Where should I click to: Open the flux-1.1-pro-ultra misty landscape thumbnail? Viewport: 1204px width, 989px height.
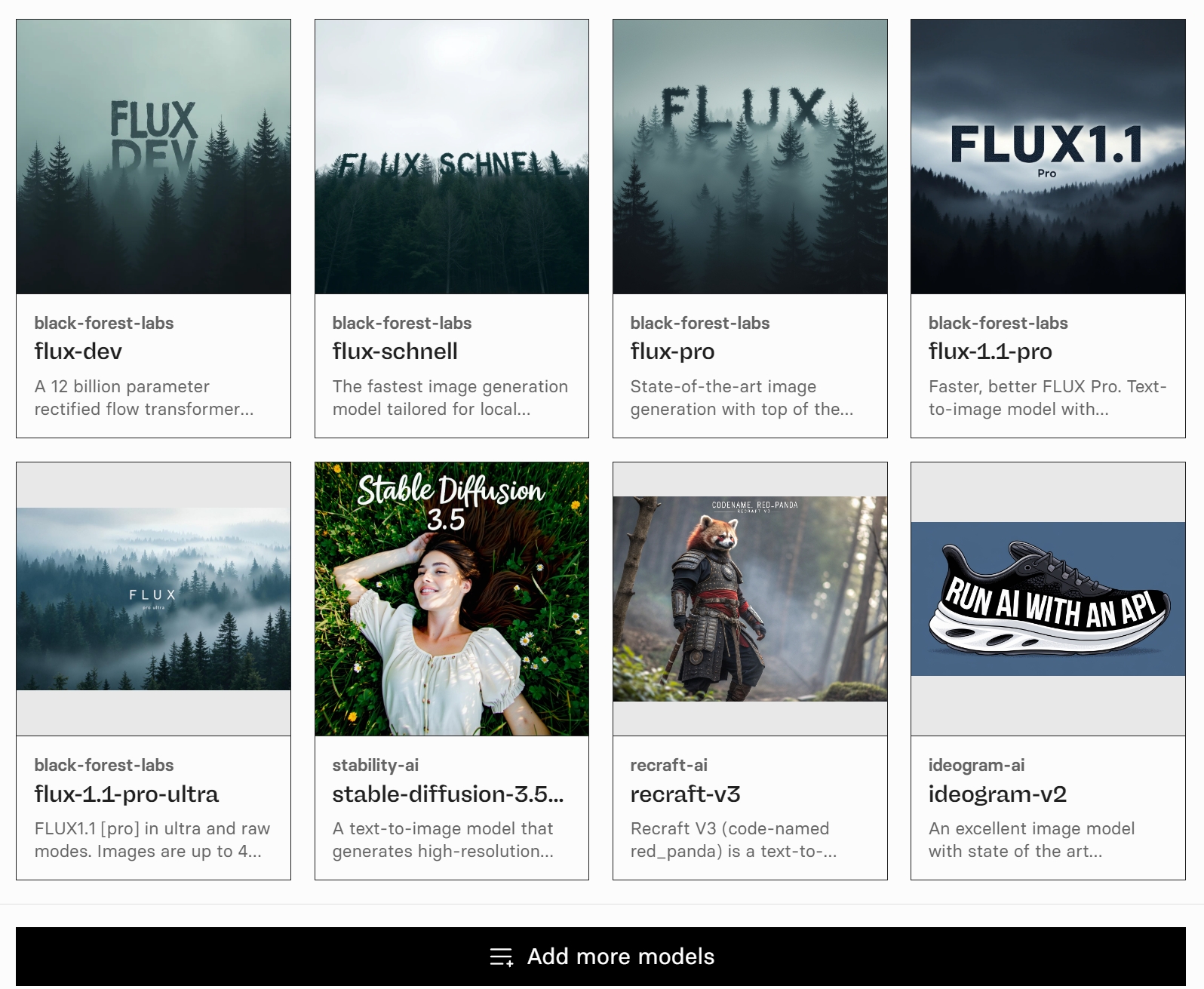153,599
